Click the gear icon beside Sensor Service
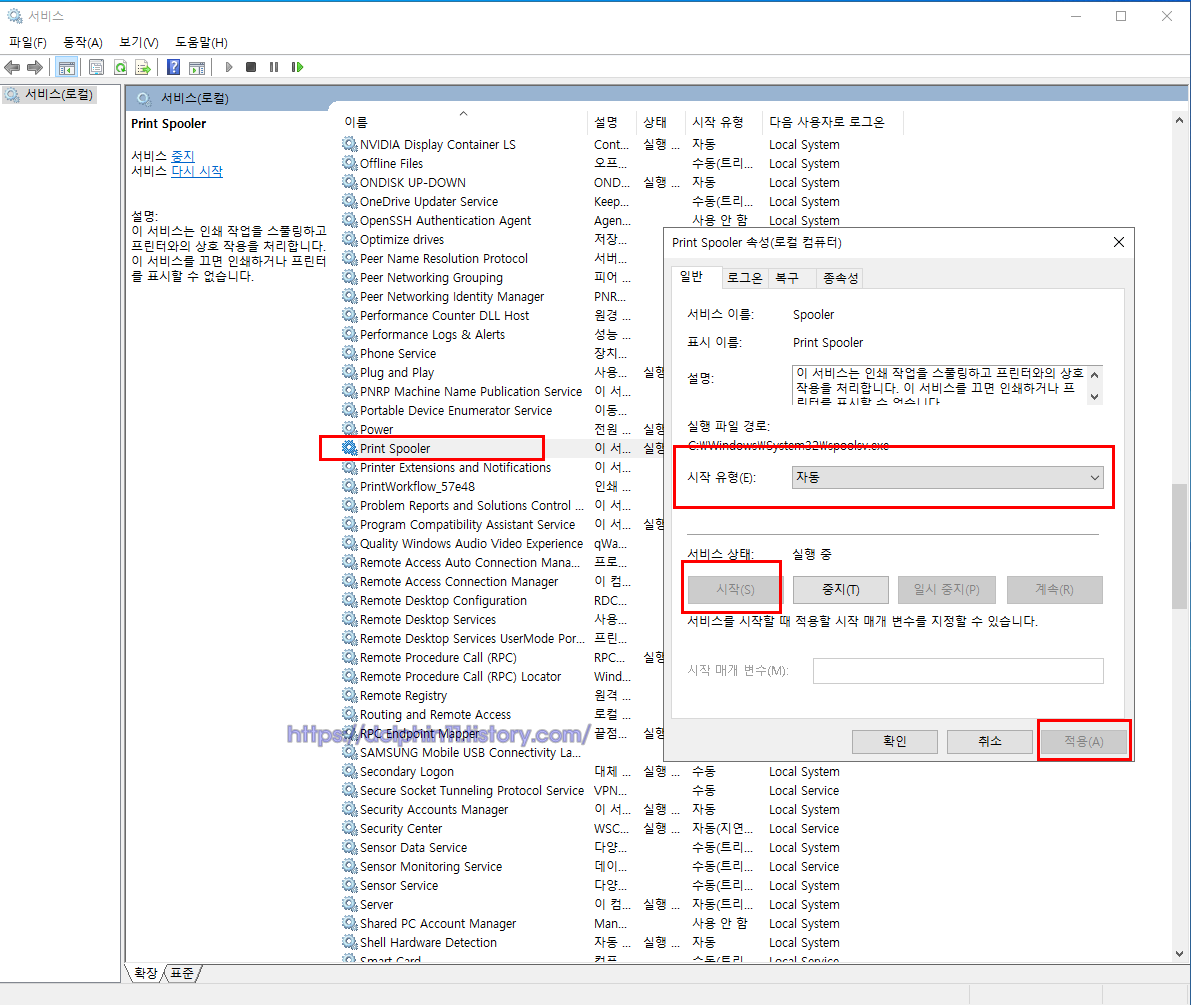The width and height of the screenshot is (1191, 1005). tap(349, 885)
